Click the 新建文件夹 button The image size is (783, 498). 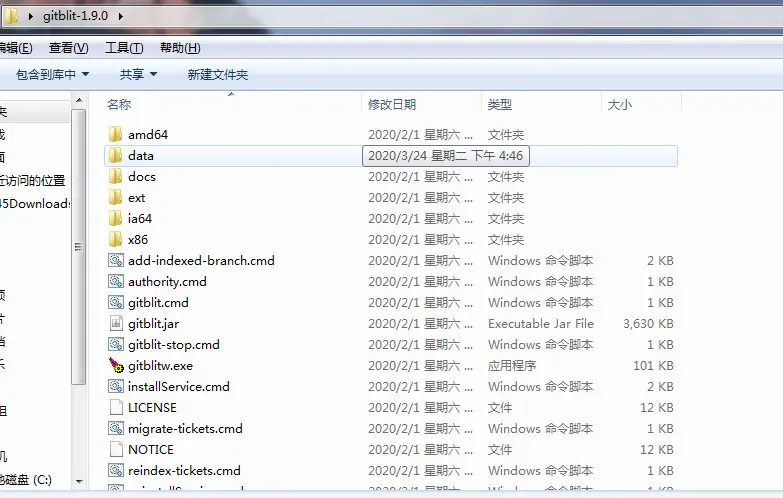click(218, 74)
